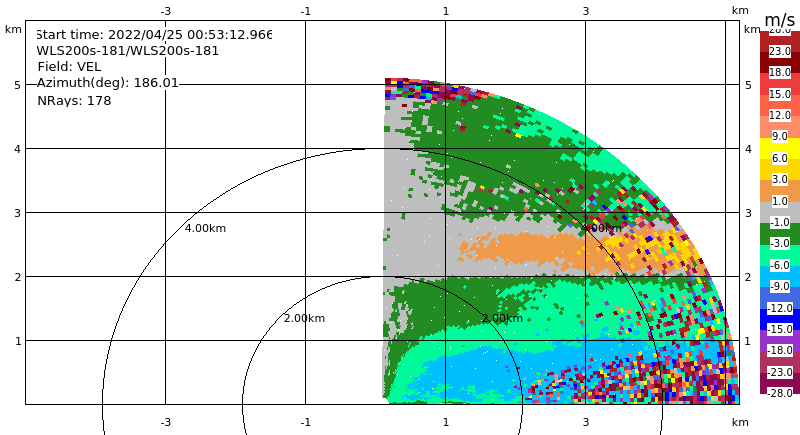The width and height of the screenshot is (800, 435).
Task: Select the -3.0 colorbar tick label
Action: point(780,243)
